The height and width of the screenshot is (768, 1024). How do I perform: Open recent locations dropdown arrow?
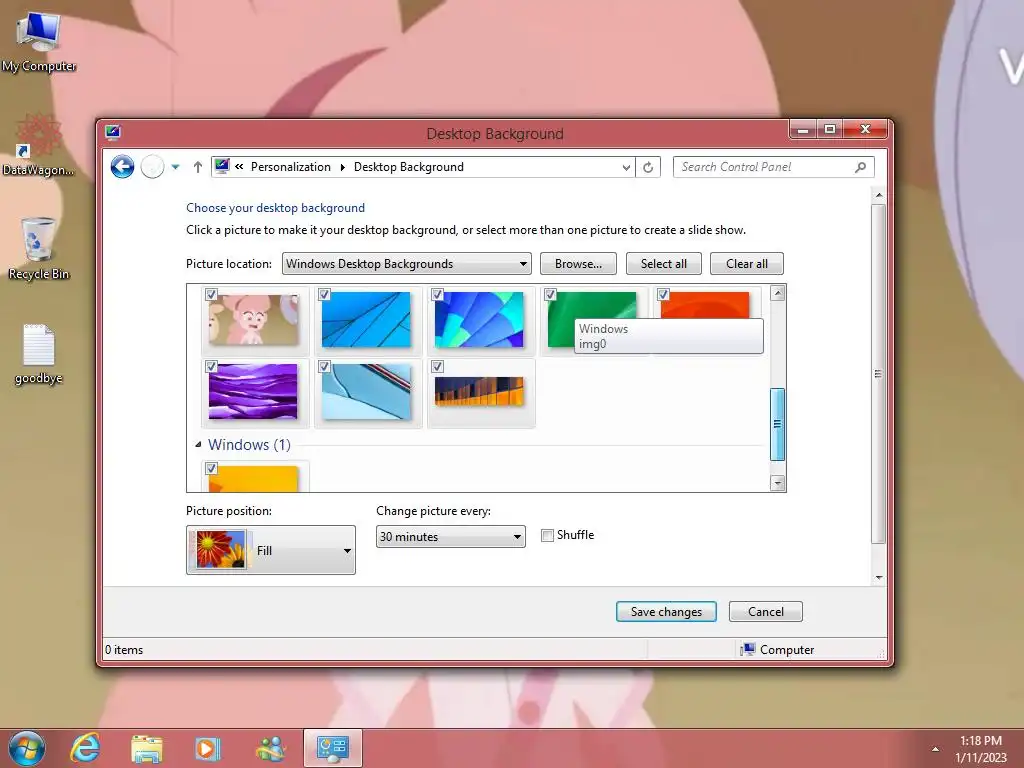pyautogui.click(x=175, y=167)
